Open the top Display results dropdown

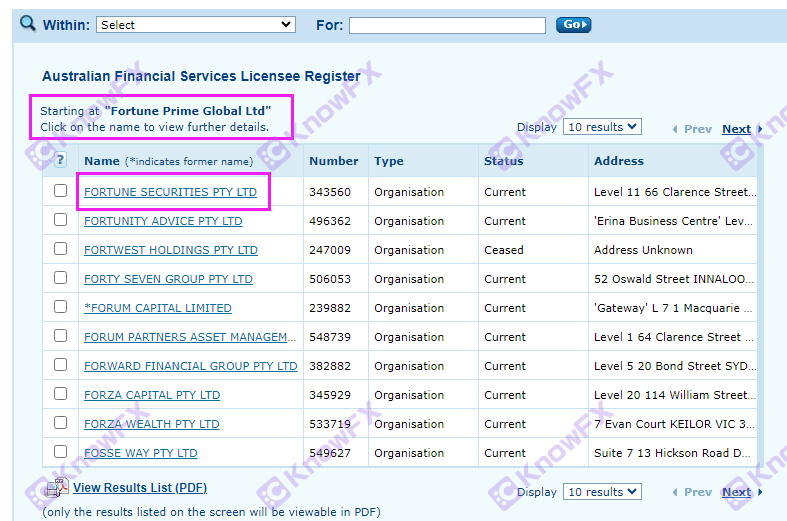pos(602,127)
